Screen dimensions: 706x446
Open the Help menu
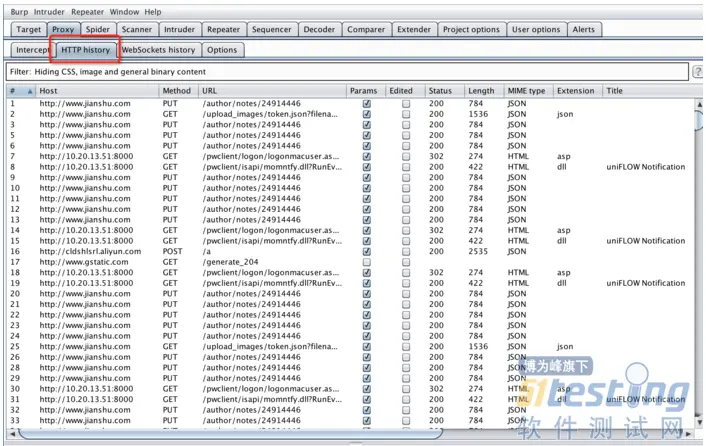tap(153, 12)
